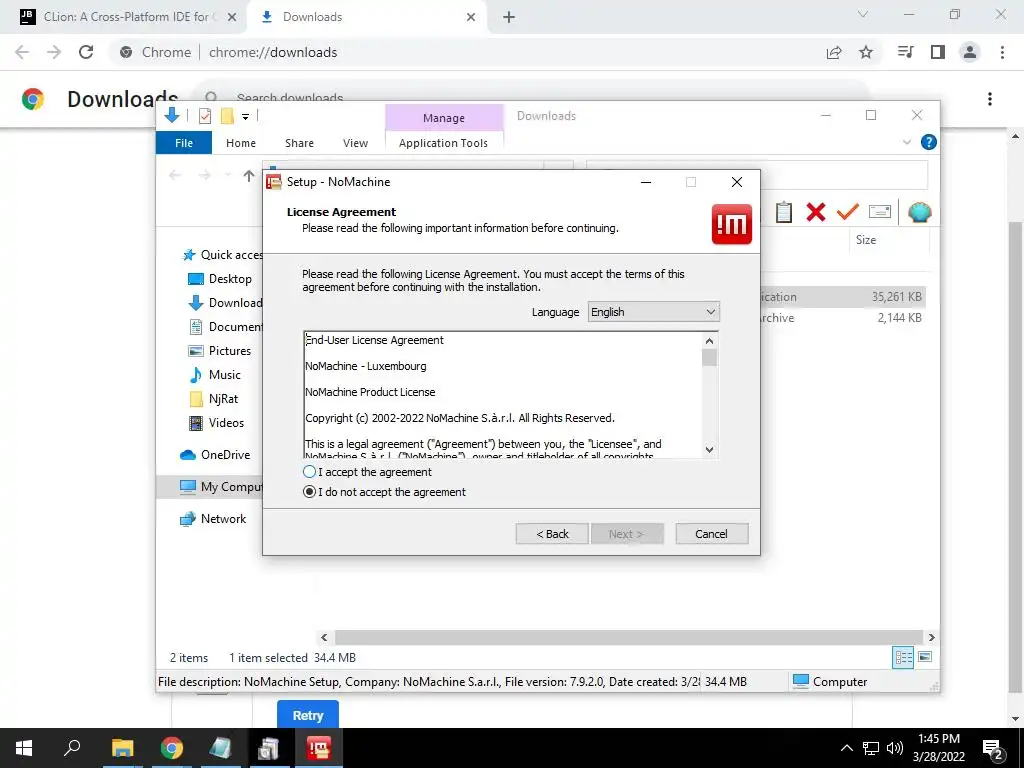The height and width of the screenshot is (768, 1024).
Task: Click Explorer horizontal scrollbar left arrow
Action: pyautogui.click(x=325, y=637)
